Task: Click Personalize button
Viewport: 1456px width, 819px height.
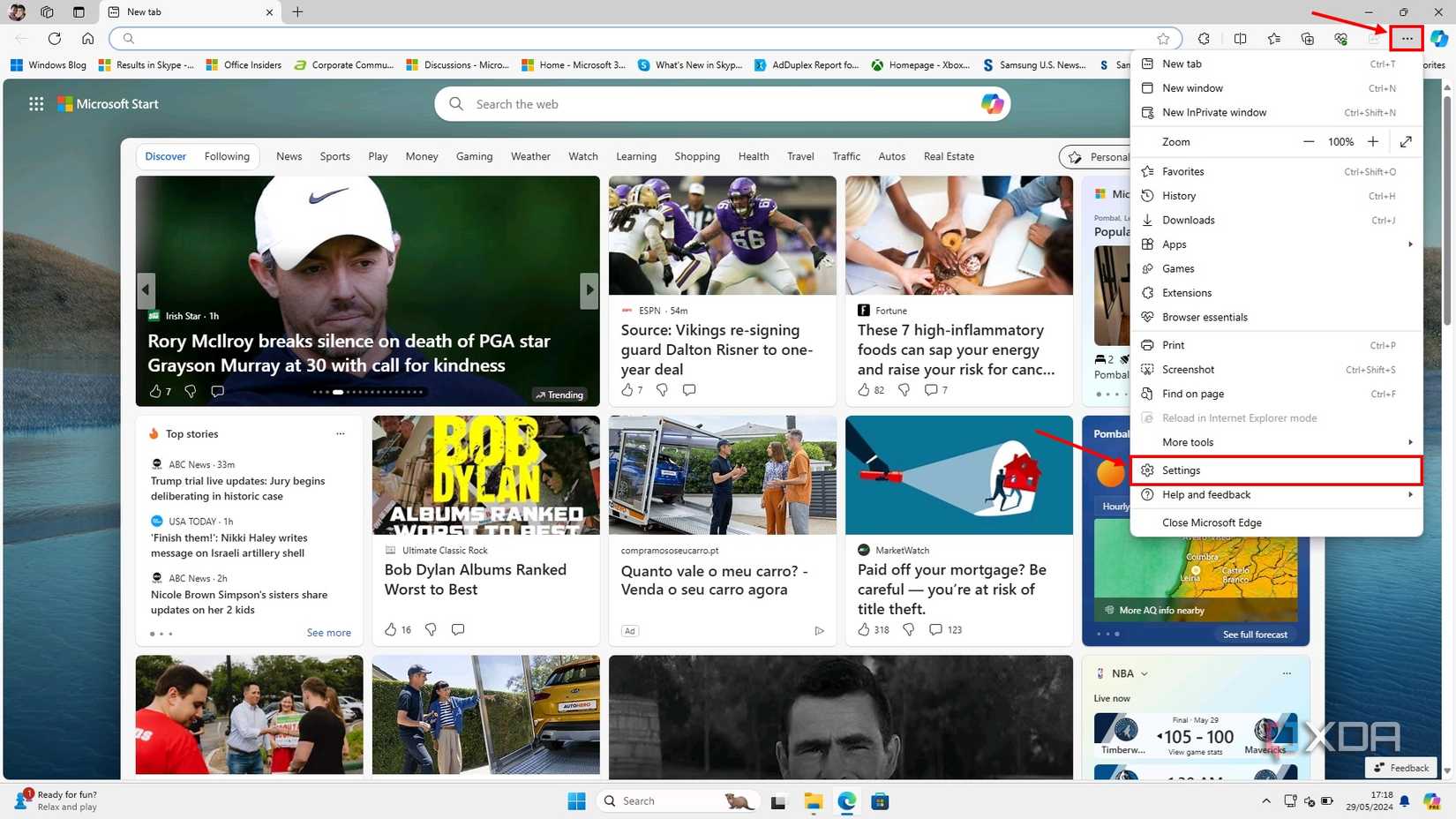Action: [1095, 157]
